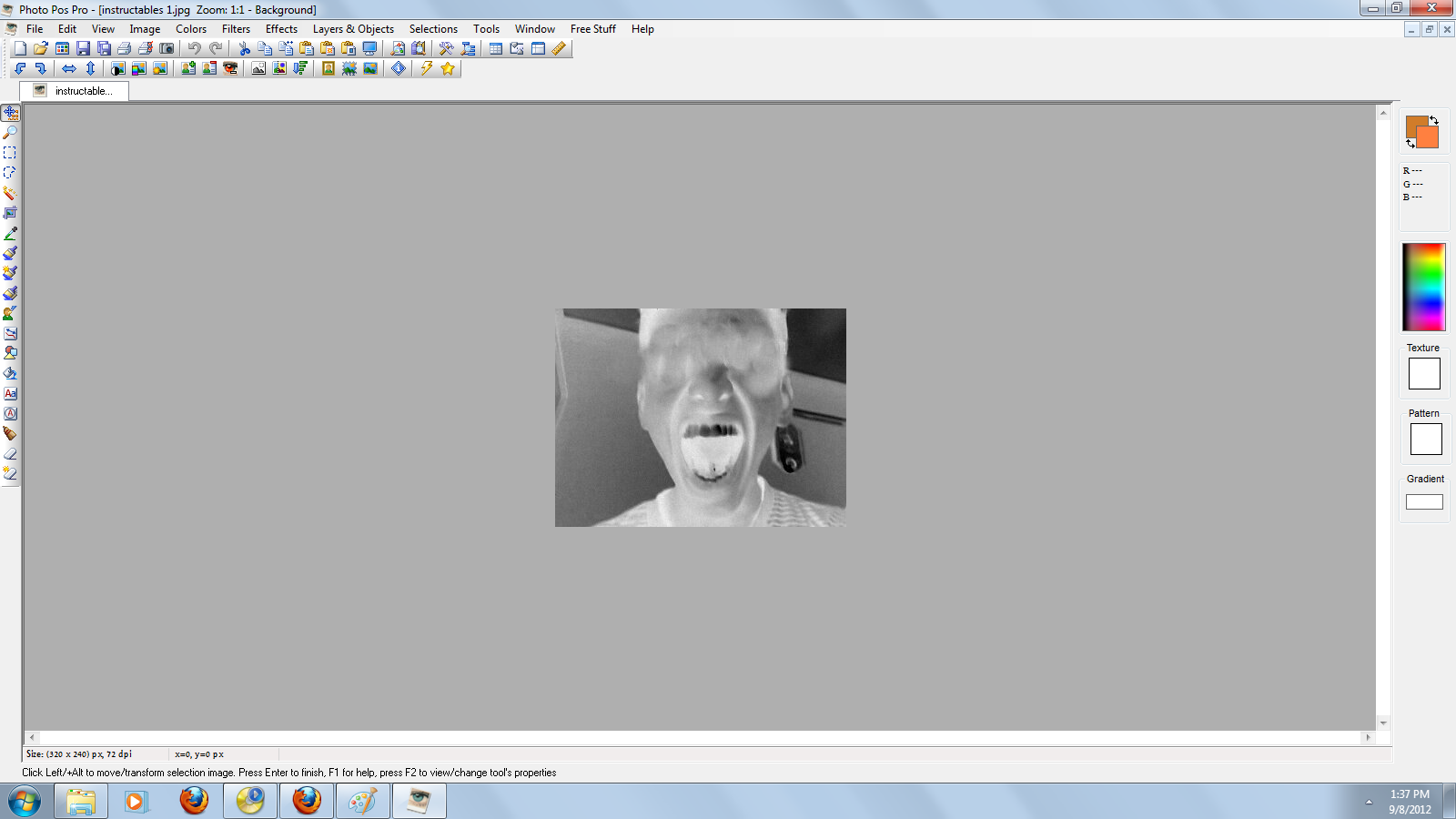
Task: Flip the image vertically
Action: coord(90,68)
